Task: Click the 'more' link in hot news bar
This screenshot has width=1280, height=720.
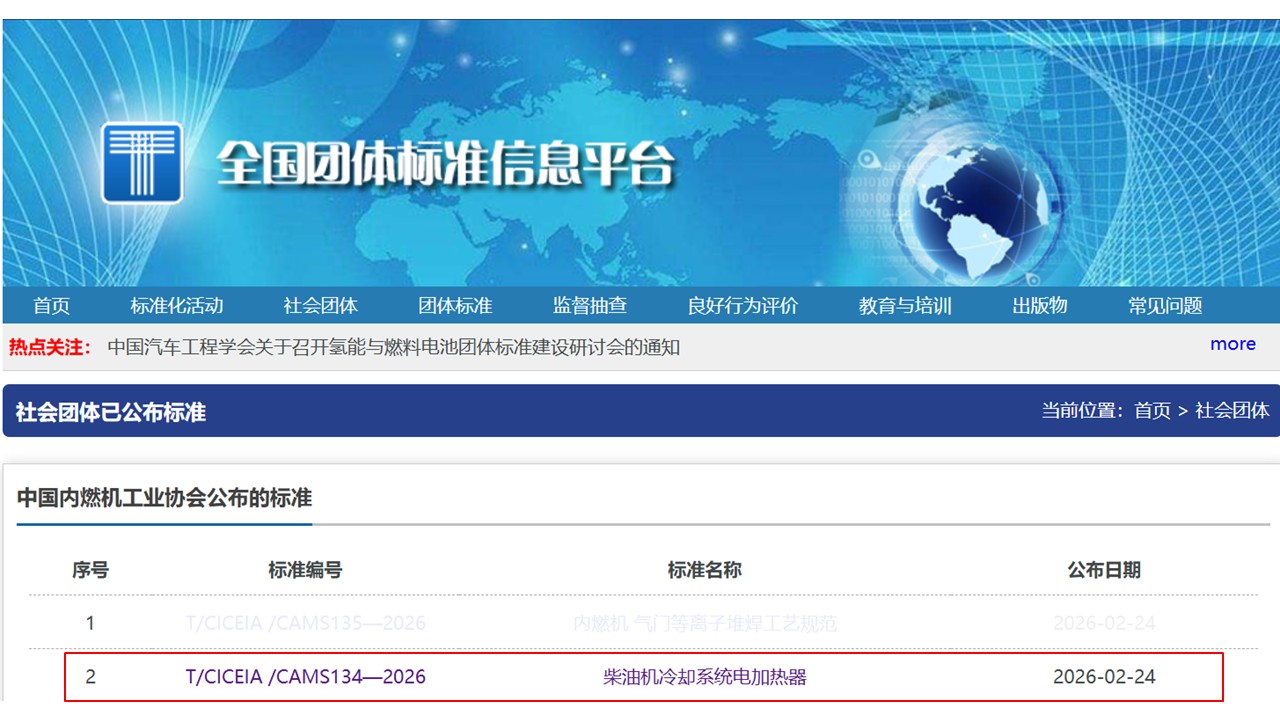Action: [1233, 344]
